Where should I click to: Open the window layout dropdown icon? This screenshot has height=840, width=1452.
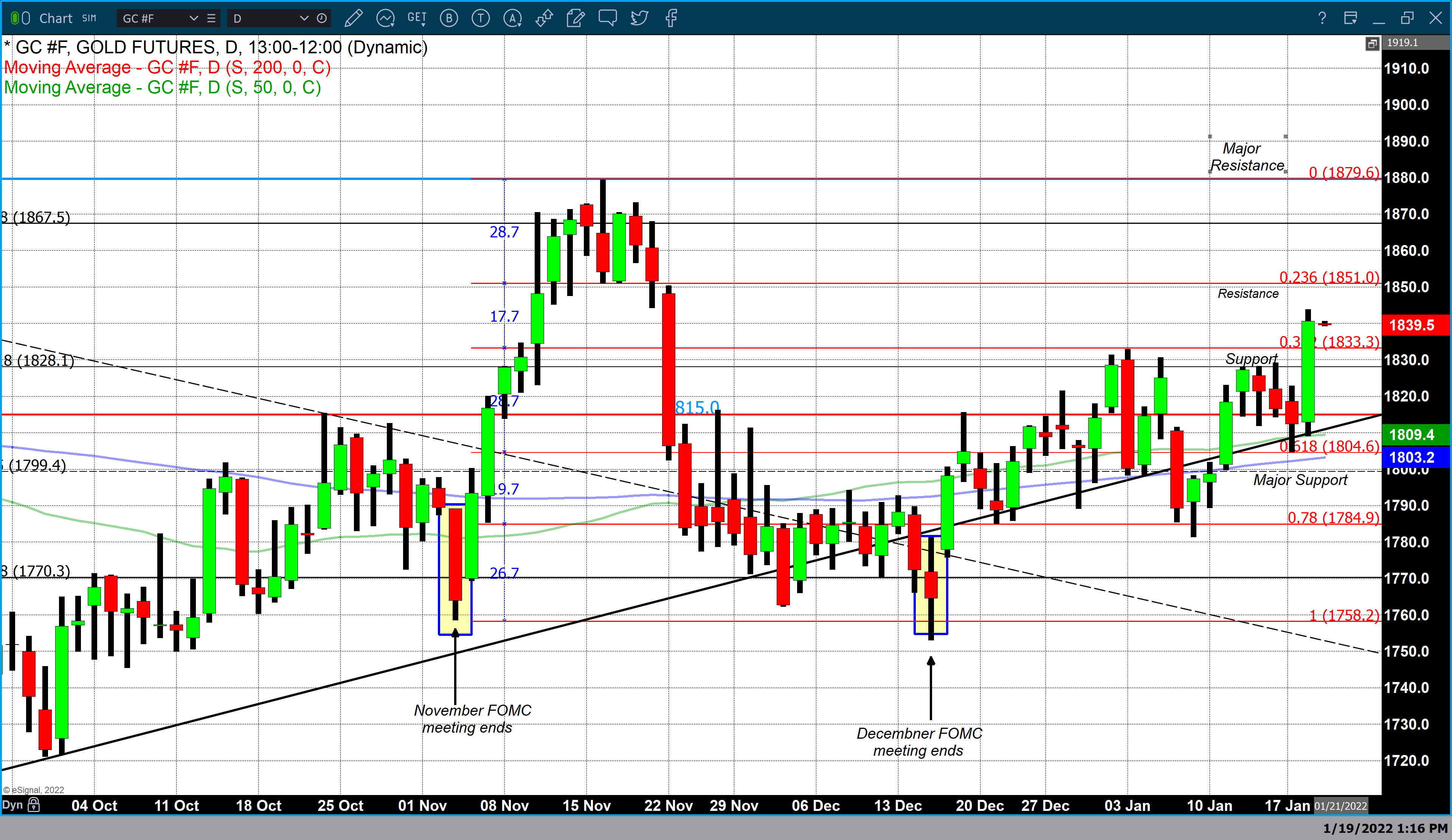1351,19
